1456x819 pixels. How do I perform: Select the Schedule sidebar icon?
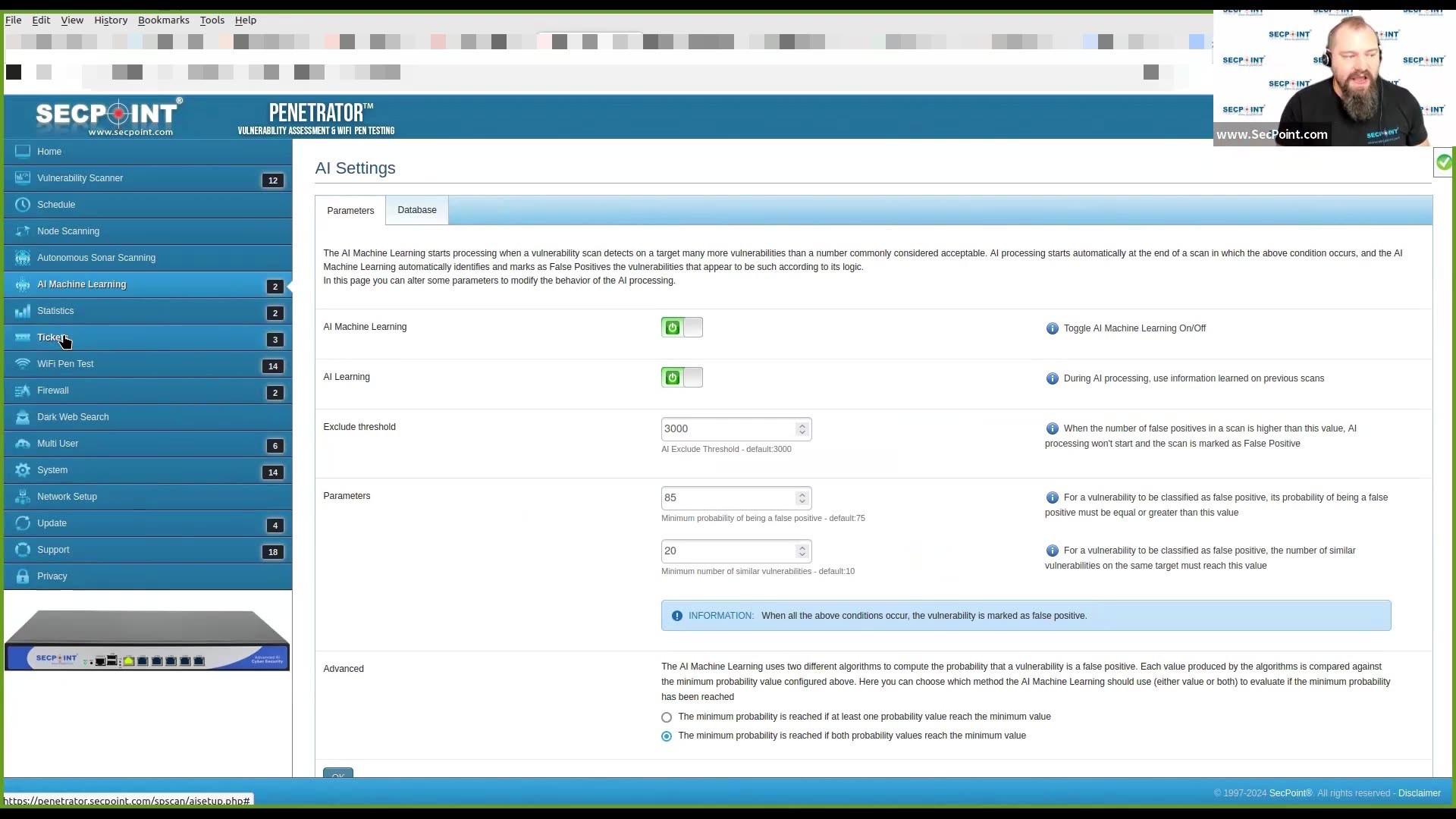pyautogui.click(x=23, y=204)
